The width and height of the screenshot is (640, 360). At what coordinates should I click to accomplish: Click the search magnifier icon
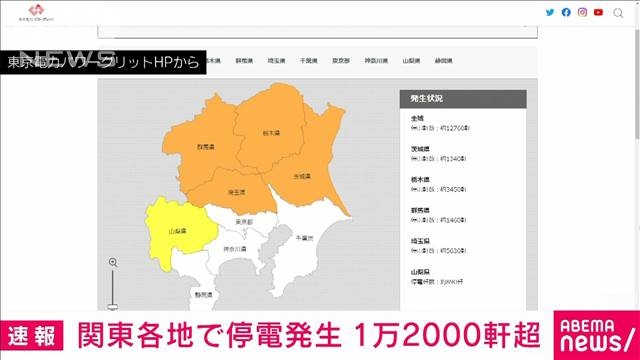(618, 13)
